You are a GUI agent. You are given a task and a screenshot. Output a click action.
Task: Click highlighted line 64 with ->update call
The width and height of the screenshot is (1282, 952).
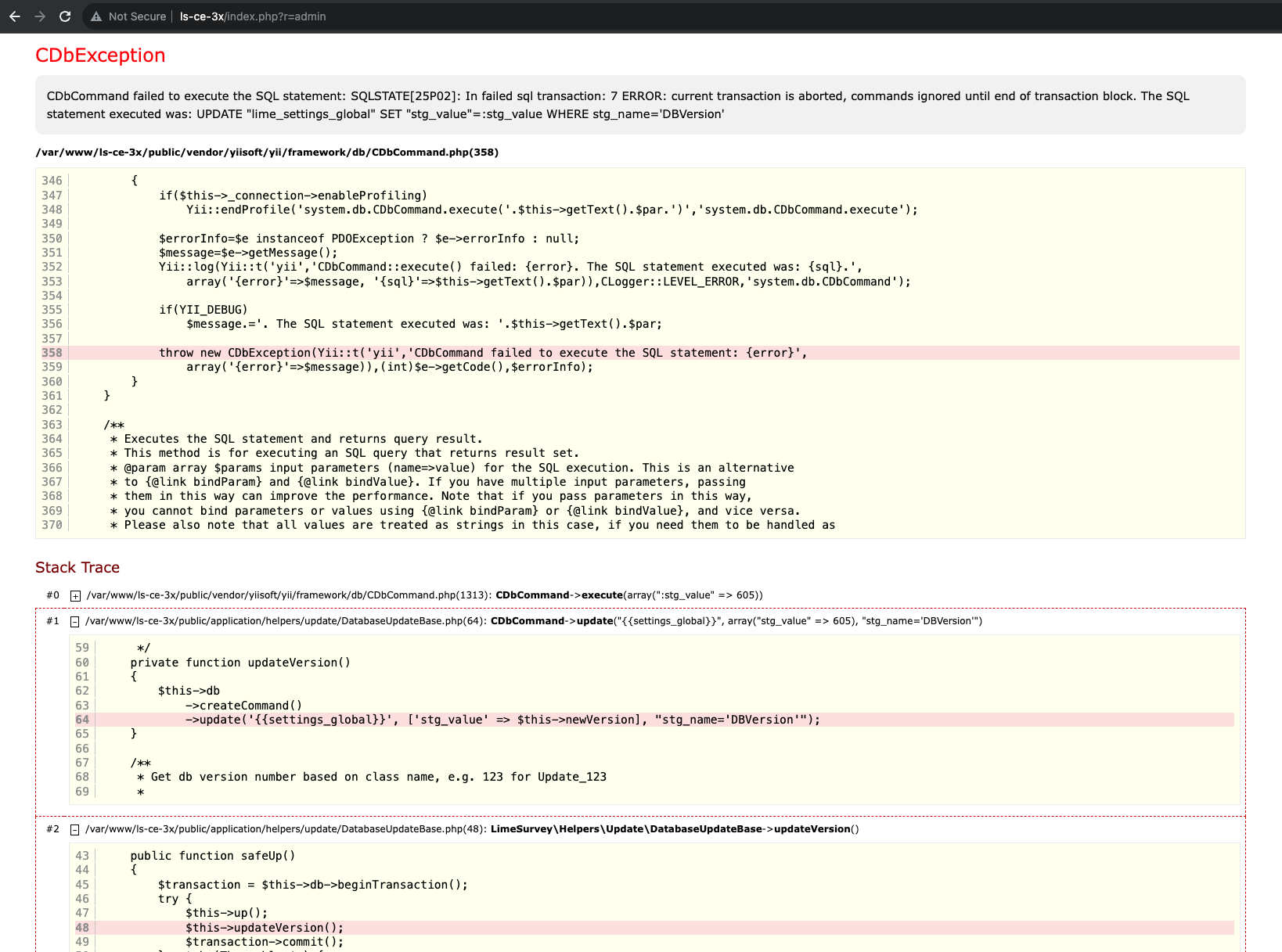pyautogui.click(x=502, y=720)
